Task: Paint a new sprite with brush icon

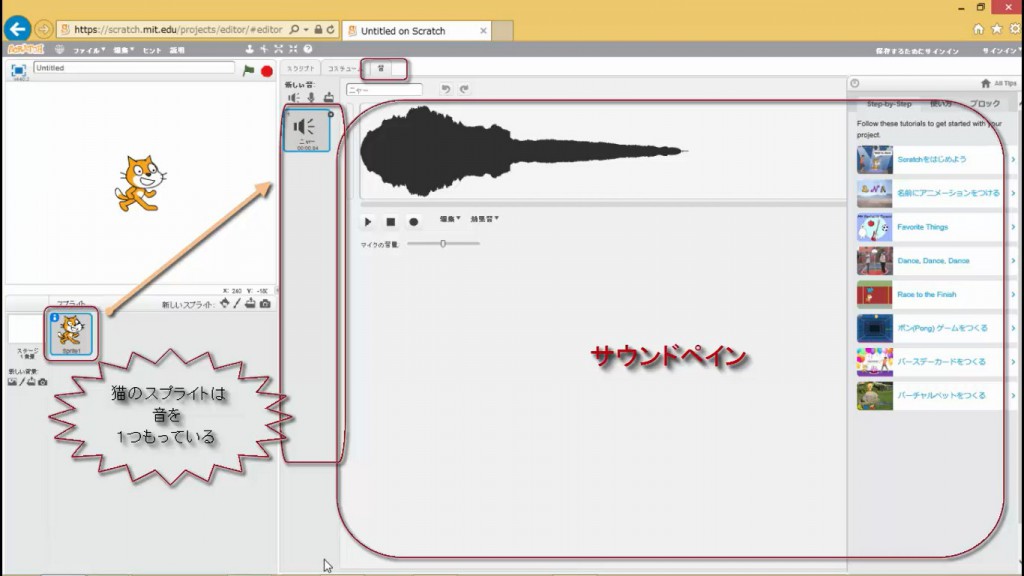Action: [237, 304]
